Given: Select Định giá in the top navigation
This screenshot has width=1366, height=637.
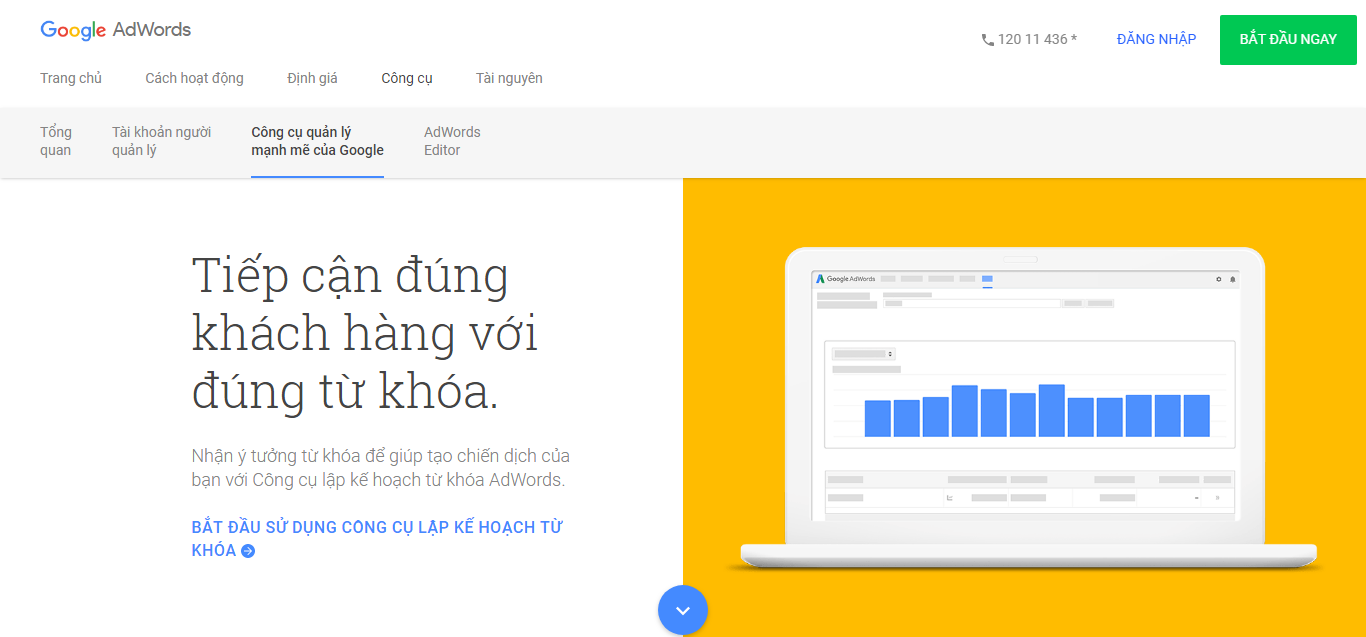Looking at the screenshot, I should (x=312, y=78).
